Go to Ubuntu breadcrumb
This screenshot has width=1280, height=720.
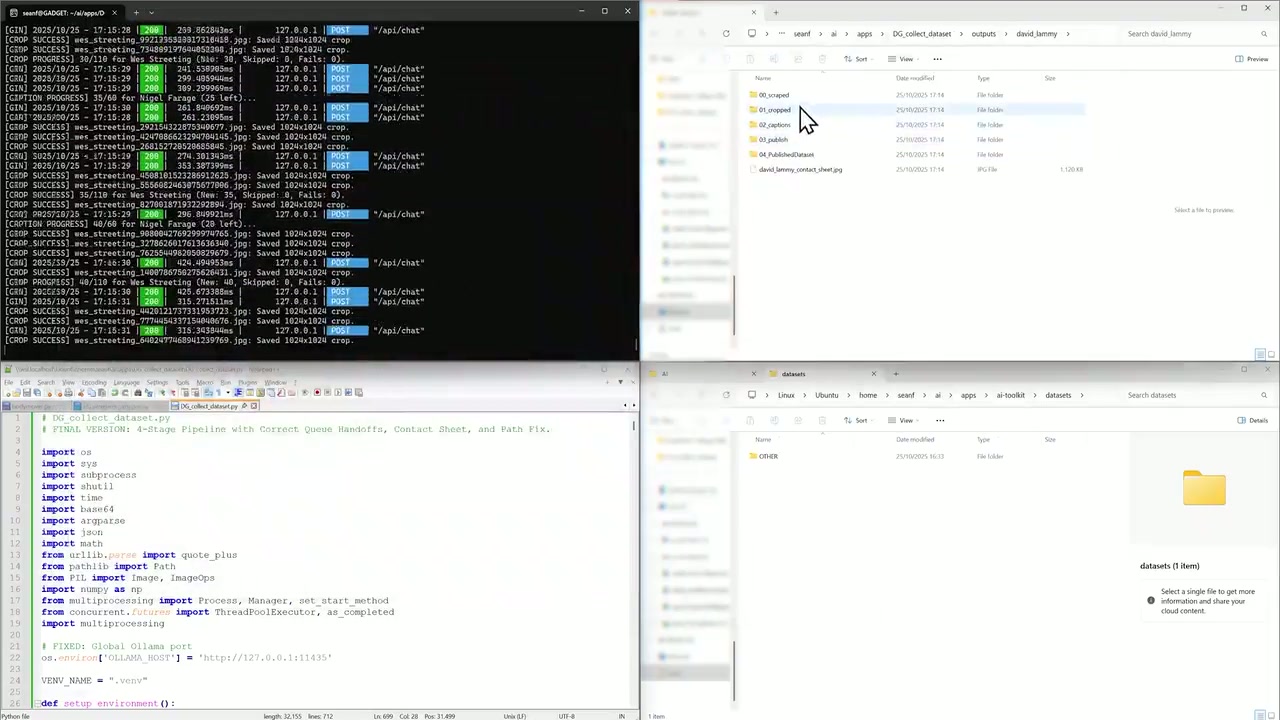coord(826,395)
